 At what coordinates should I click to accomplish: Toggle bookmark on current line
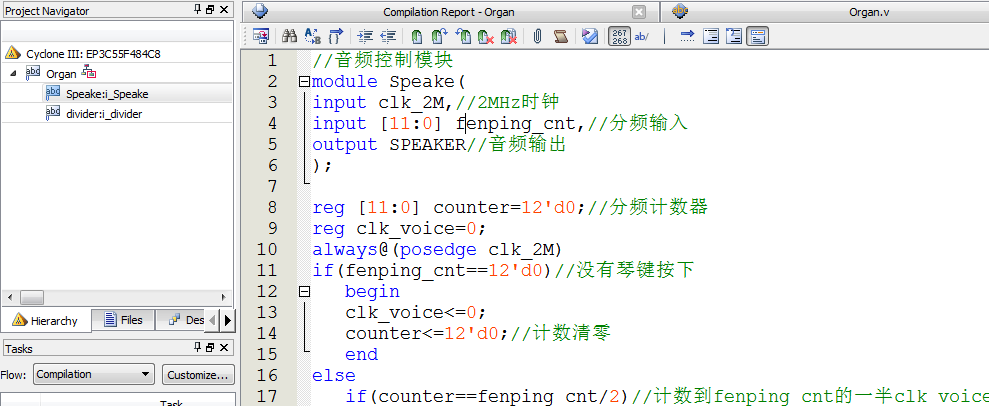tap(416, 36)
